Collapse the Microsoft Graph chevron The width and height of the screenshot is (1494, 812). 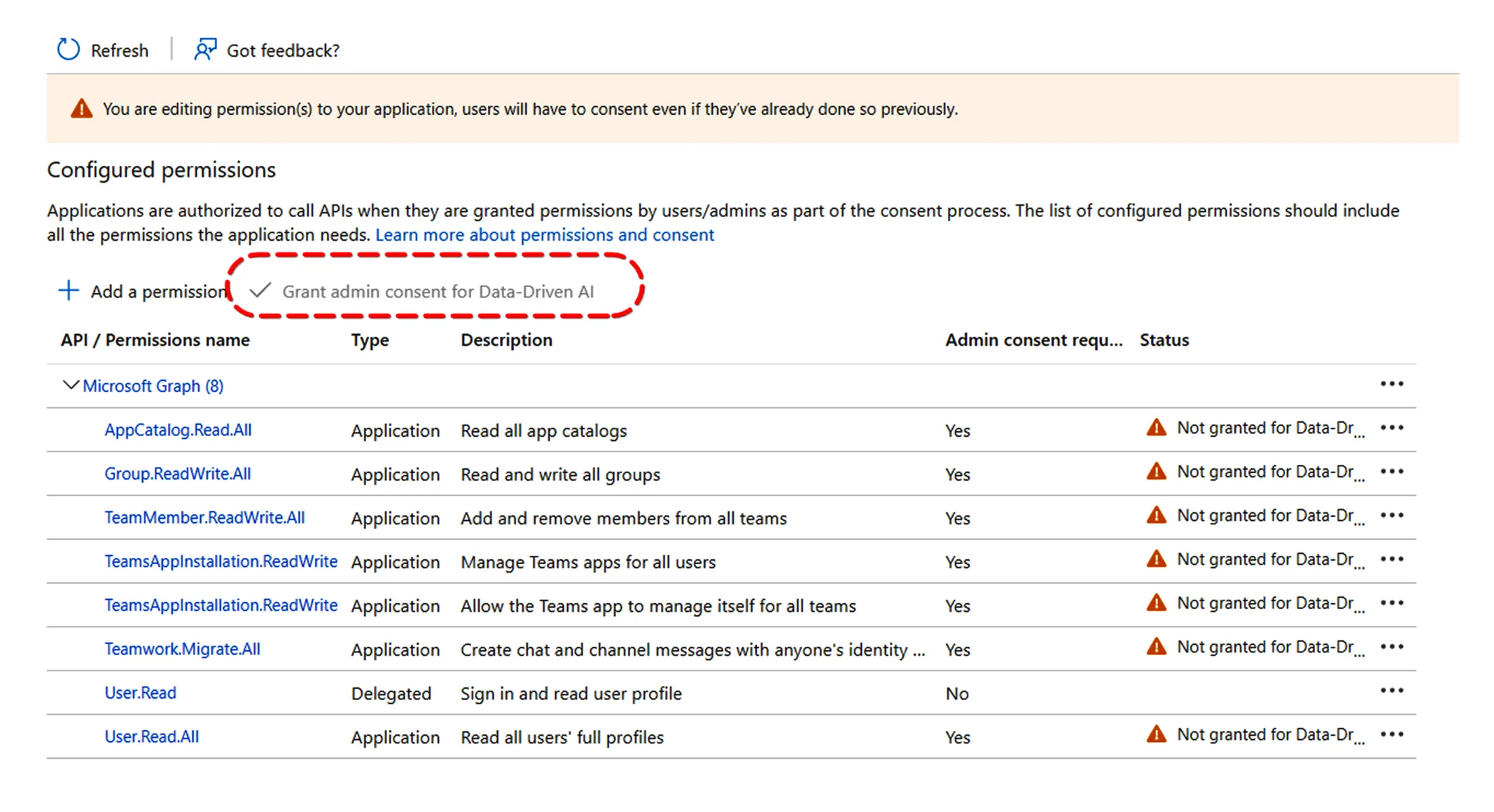(71, 385)
